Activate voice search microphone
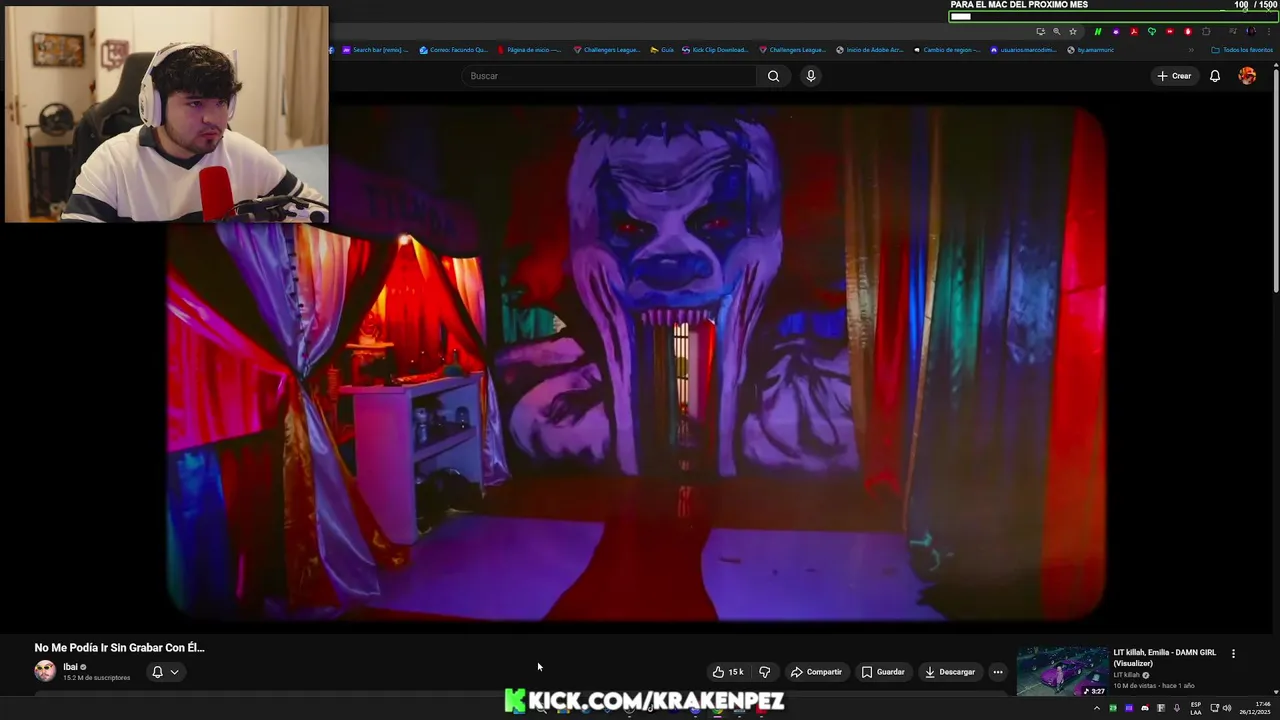This screenshot has height=720, width=1280. pyautogui.click(x=811, y=76)
